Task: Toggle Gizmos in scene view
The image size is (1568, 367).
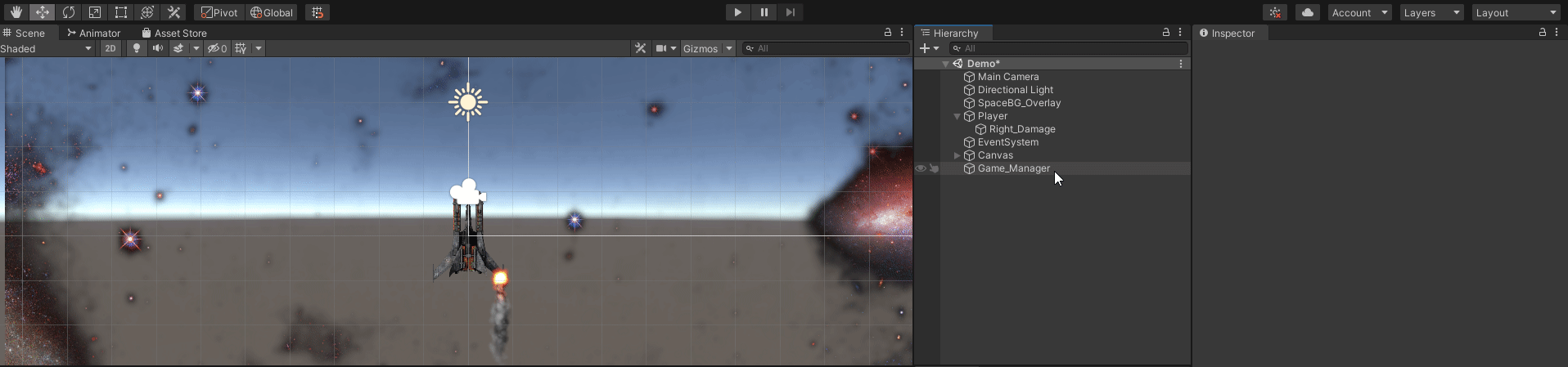Action: (x=701, y=48)
